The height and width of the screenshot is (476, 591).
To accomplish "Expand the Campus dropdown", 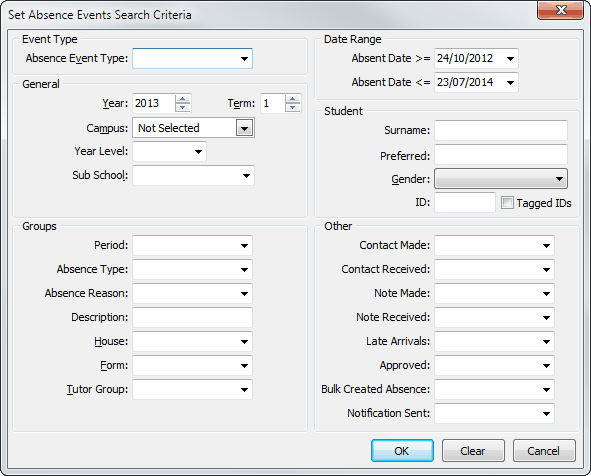I will pyautogui.click(x=244, y=128).
